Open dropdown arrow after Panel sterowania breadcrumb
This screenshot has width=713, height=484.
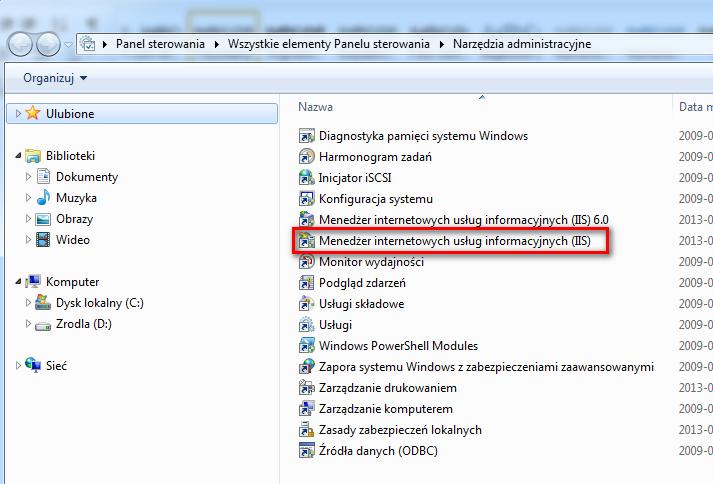(x=217, y=45)
